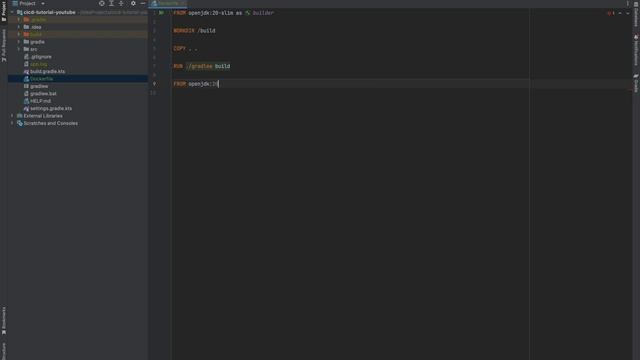The width and height of the screenshot is (640, 360).
Task: Expand Scratches and Consoles node
Action: pos(12,123)
